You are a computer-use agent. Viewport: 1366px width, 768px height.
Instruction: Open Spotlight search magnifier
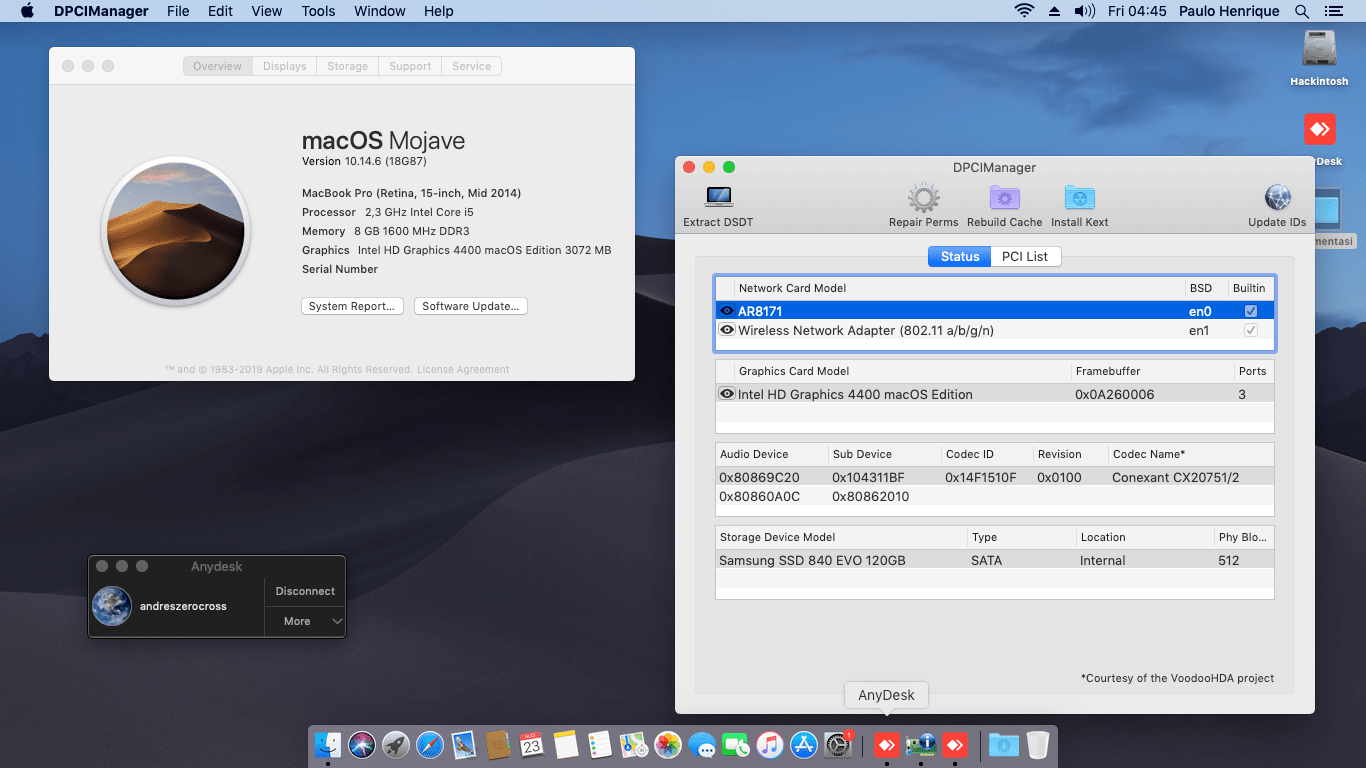tap(1301, 11)
